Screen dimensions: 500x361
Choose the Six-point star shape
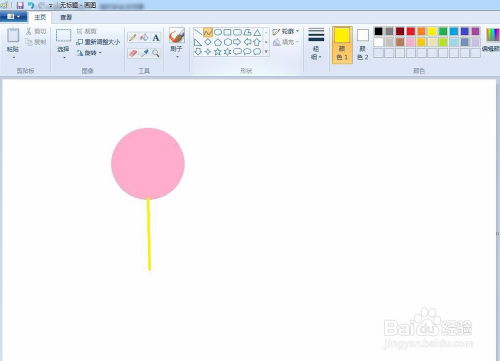click(x=227, y=52)
